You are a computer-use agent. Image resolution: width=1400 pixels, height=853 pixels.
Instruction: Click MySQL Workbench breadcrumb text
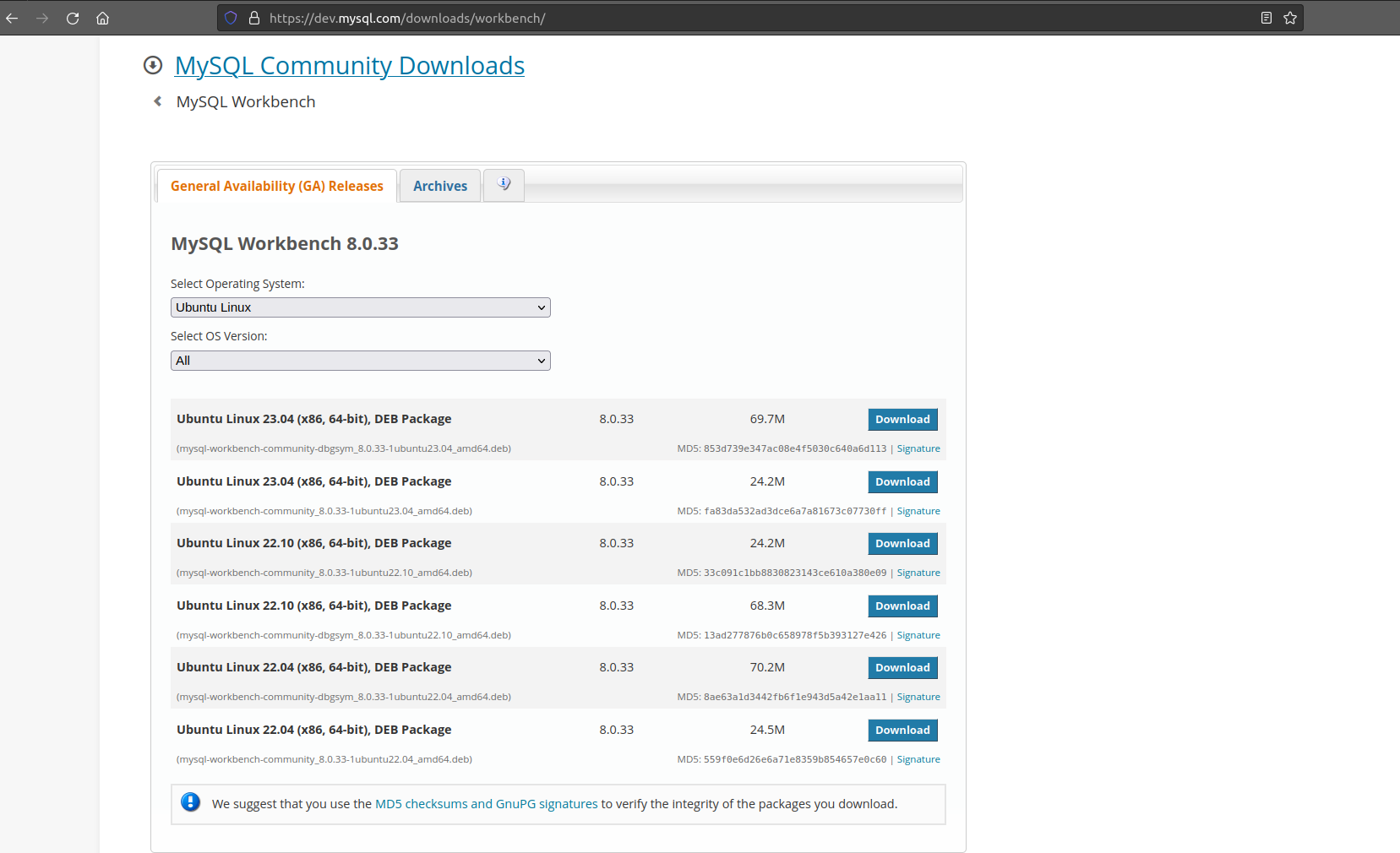point(246,101)
